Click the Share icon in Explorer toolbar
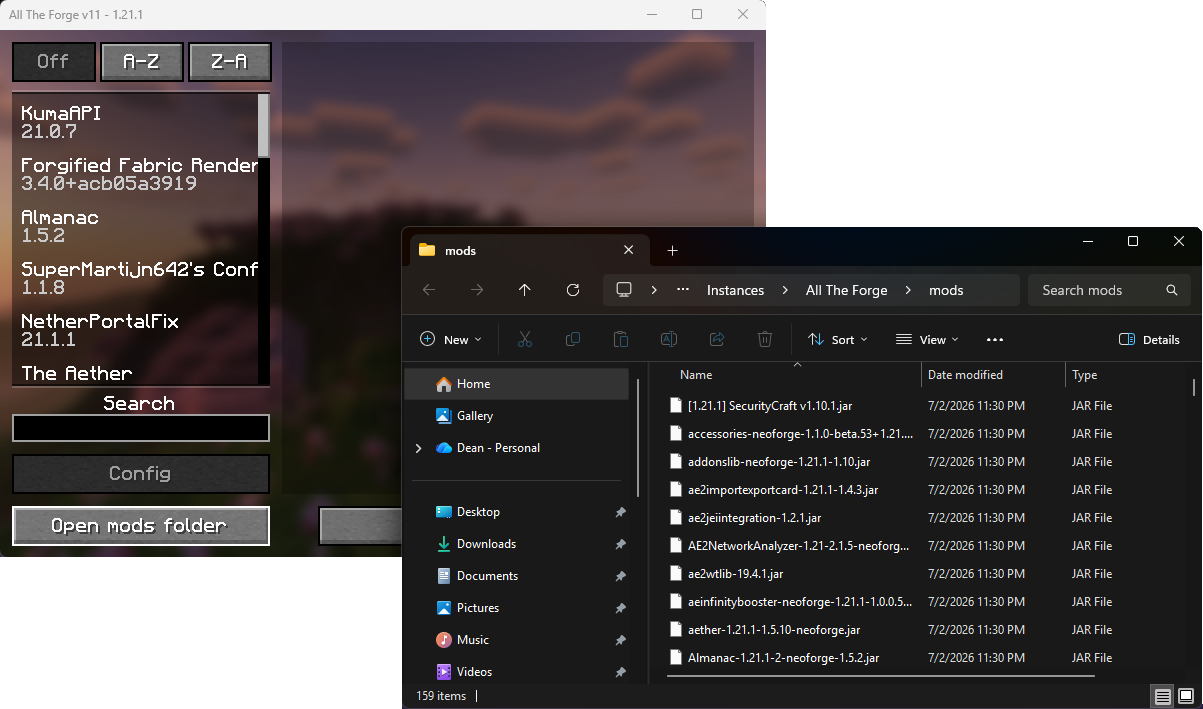This screenshot has width=1203, height=709. click(x=717, y=339)
